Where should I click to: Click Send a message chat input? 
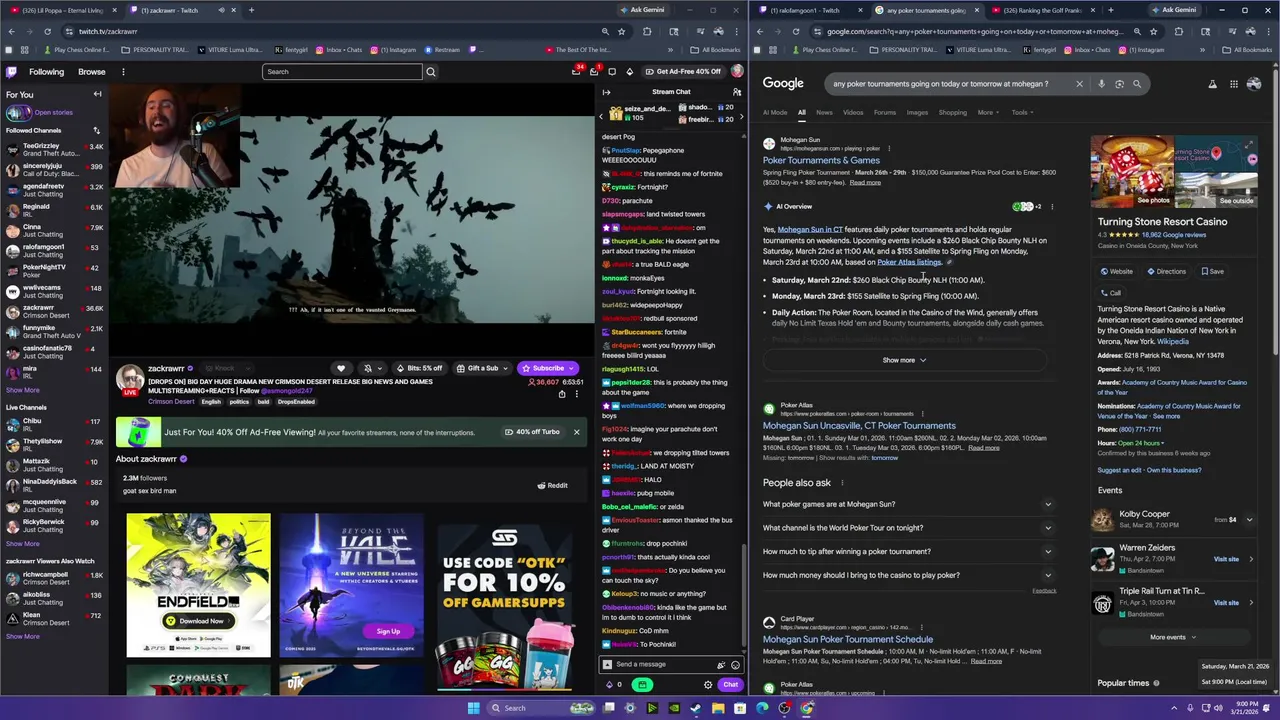(663, 664)
